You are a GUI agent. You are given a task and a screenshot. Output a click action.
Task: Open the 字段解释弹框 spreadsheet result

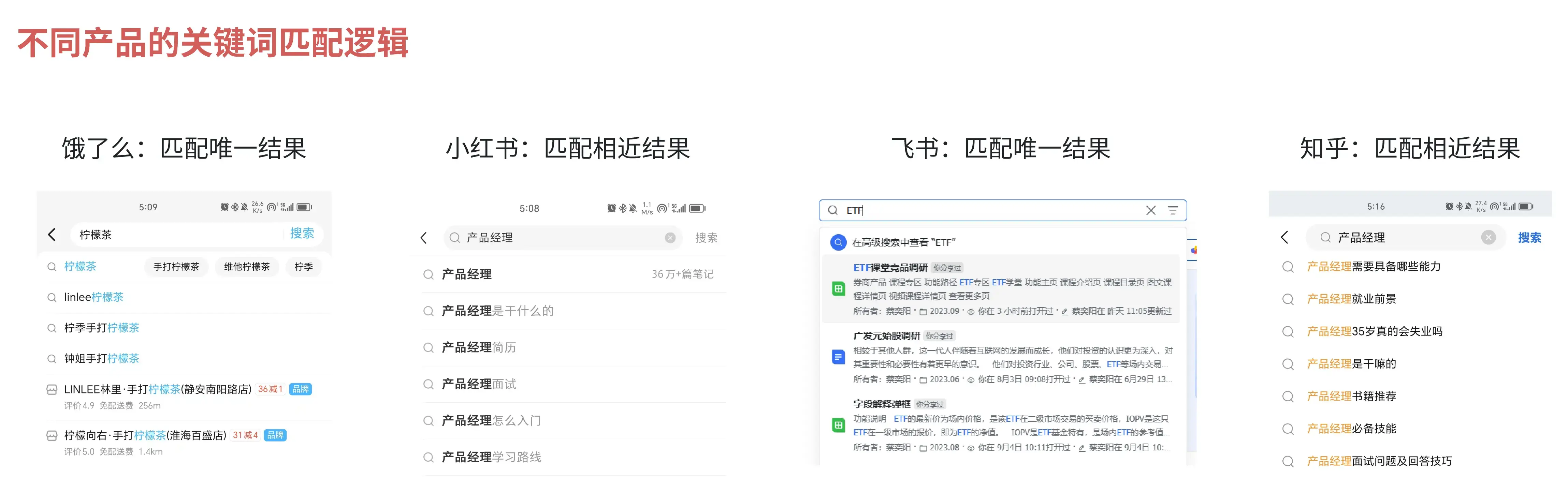click(881, 404)
